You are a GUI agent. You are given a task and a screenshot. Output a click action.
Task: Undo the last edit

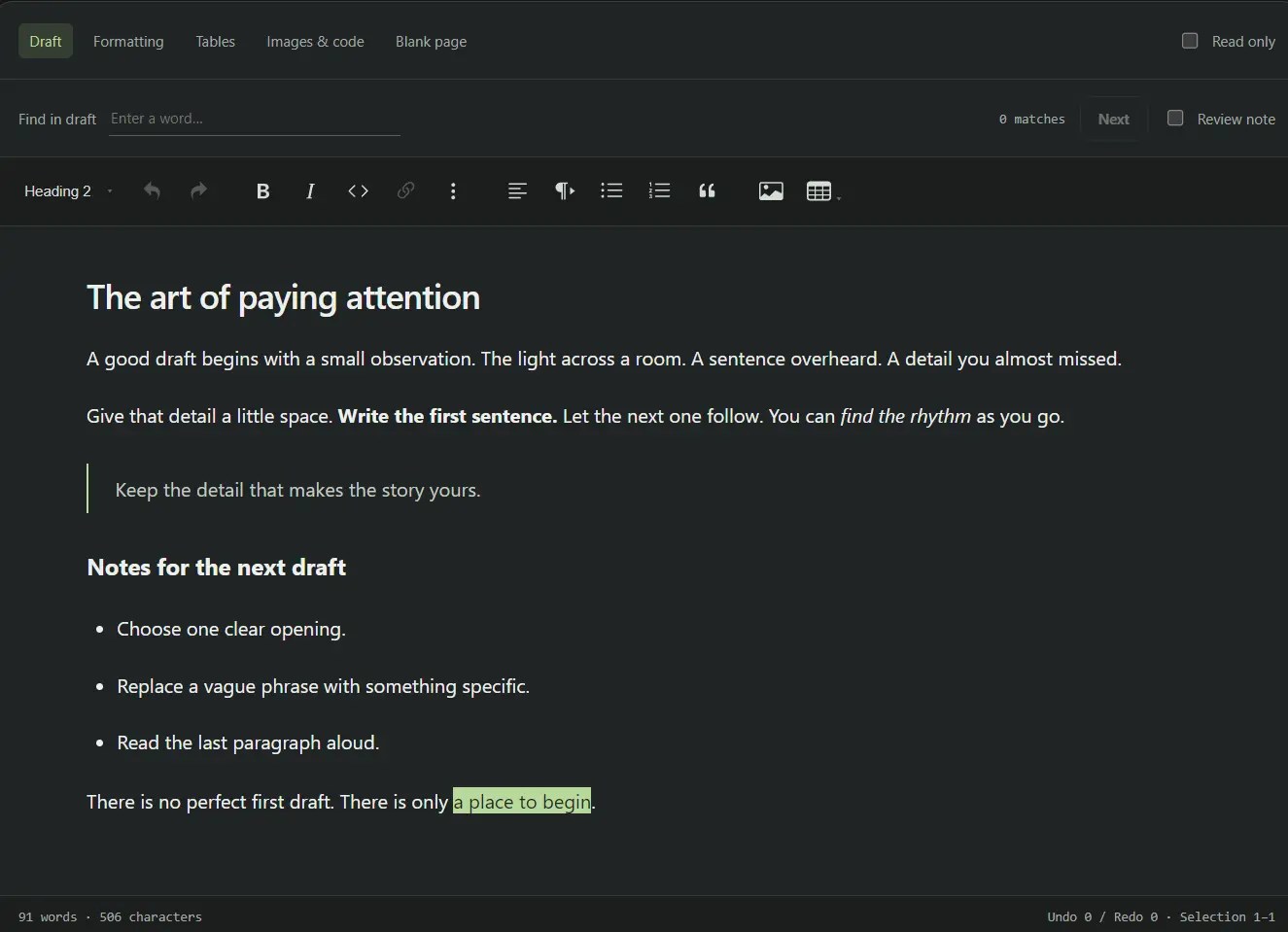[152, 190]
